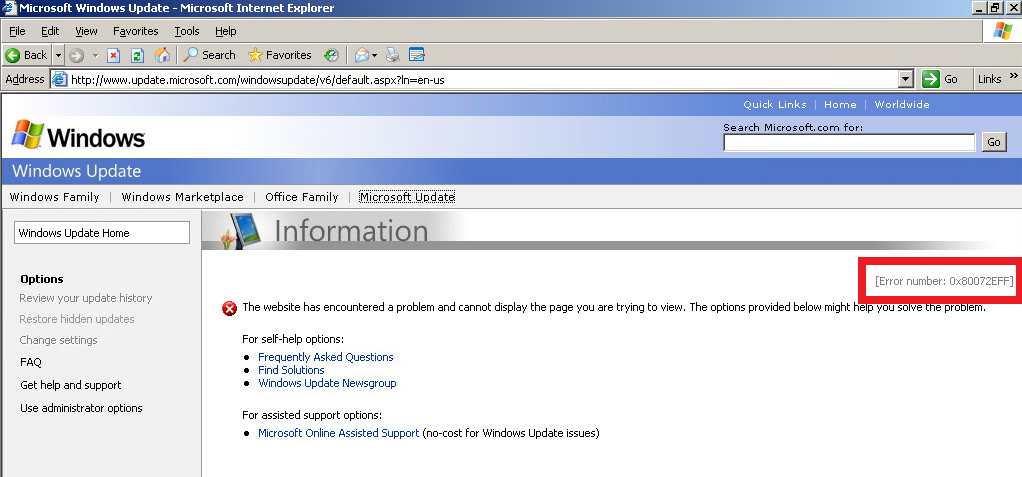Open the Back history dropdown arrow
Viewport: 1022px width, 477px height.
point(58,55)
